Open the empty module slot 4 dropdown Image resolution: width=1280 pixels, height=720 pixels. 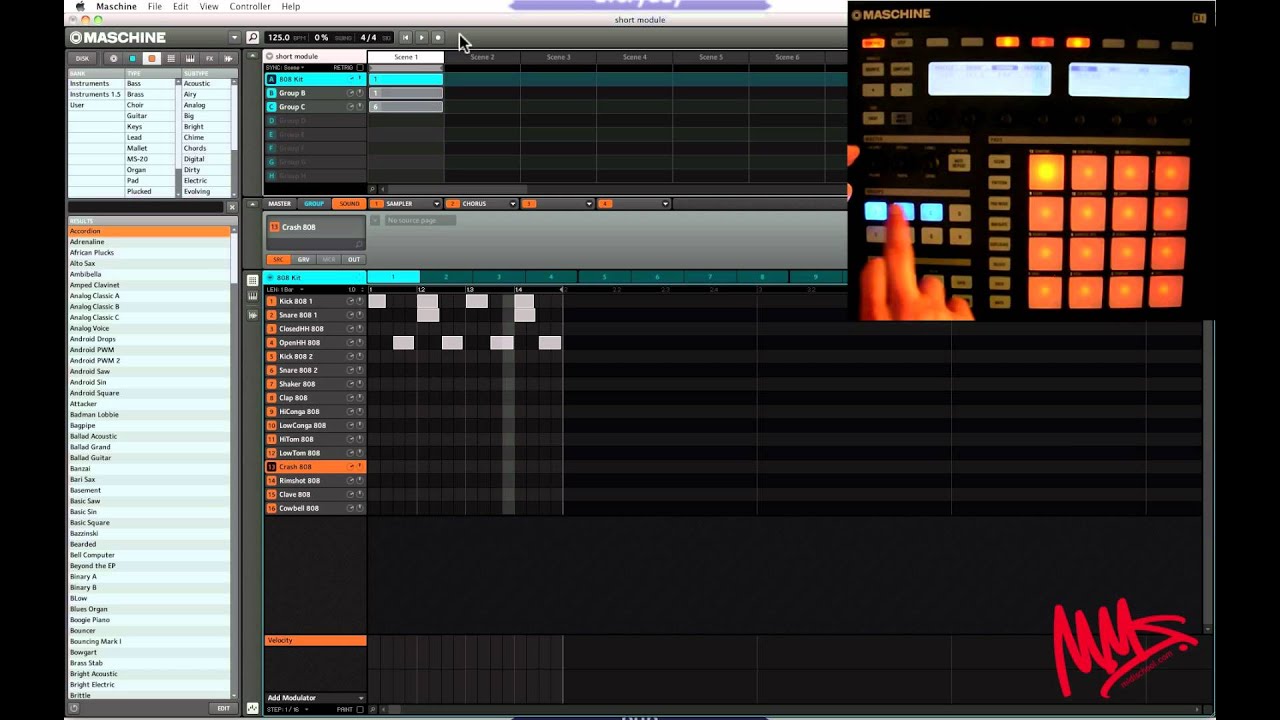tap(665, 204)
